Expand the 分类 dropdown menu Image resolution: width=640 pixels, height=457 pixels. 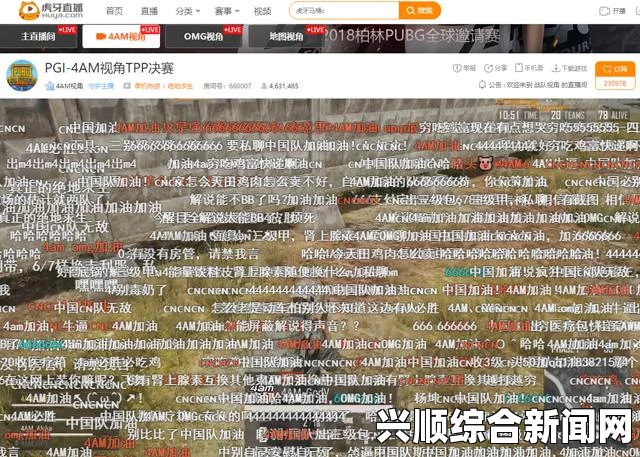coord(187,11)
